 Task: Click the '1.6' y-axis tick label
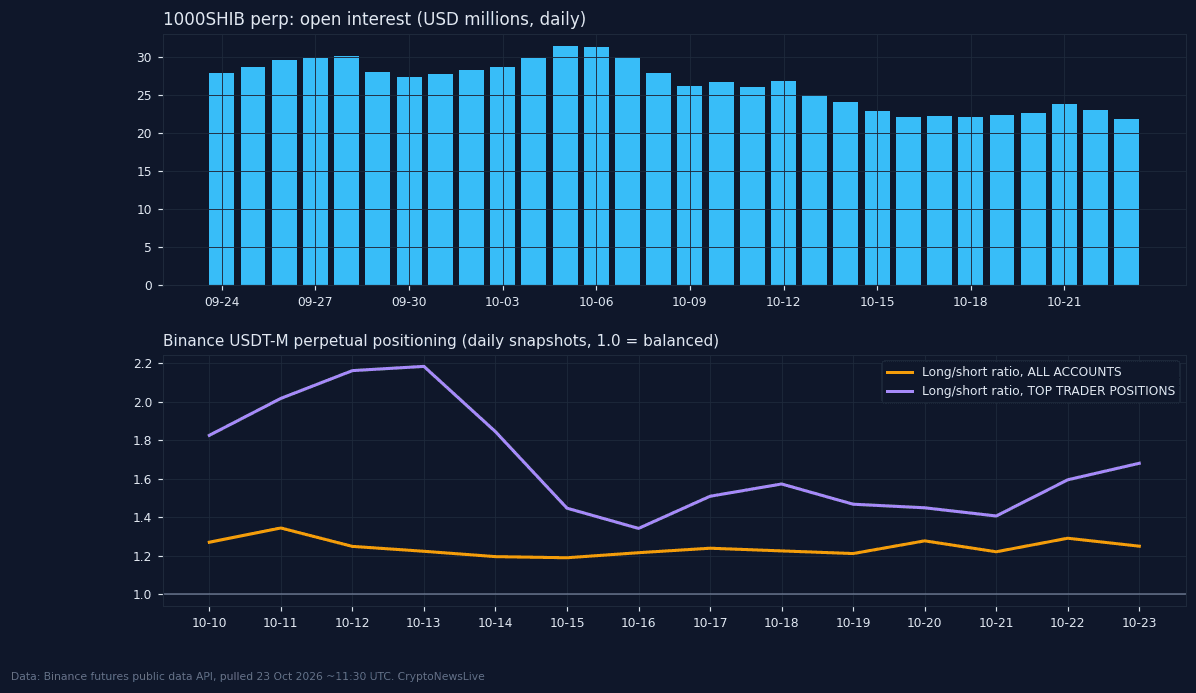tap(143, 480)
